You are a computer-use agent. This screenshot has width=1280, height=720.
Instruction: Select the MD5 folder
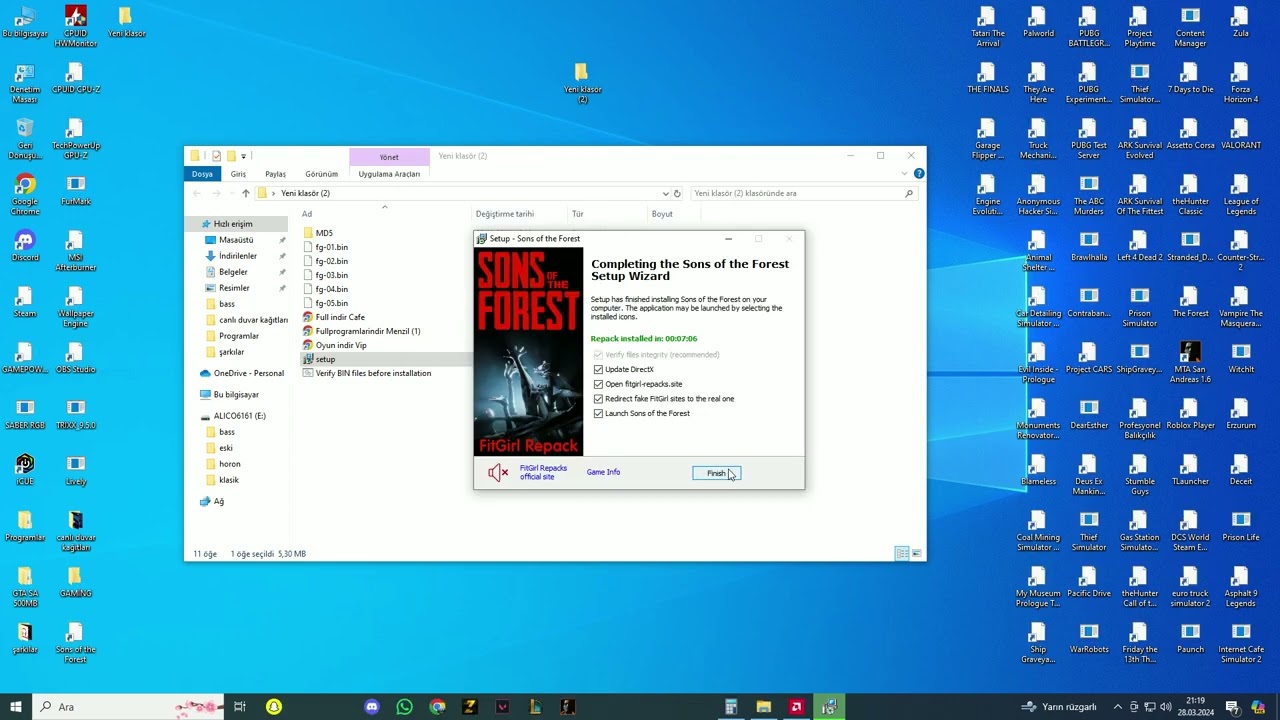pos(324,233)
